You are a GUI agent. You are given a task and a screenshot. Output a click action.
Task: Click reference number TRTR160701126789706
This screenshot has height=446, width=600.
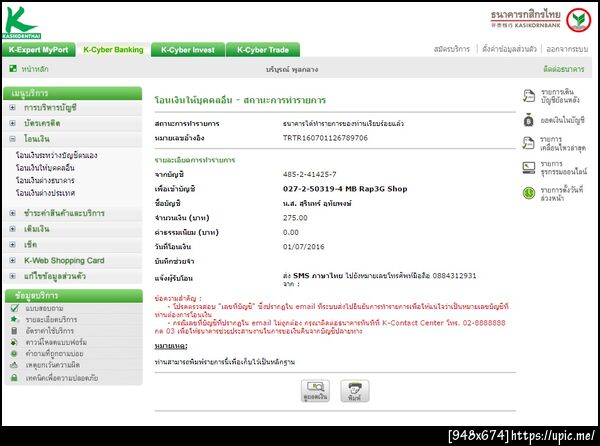325,138
